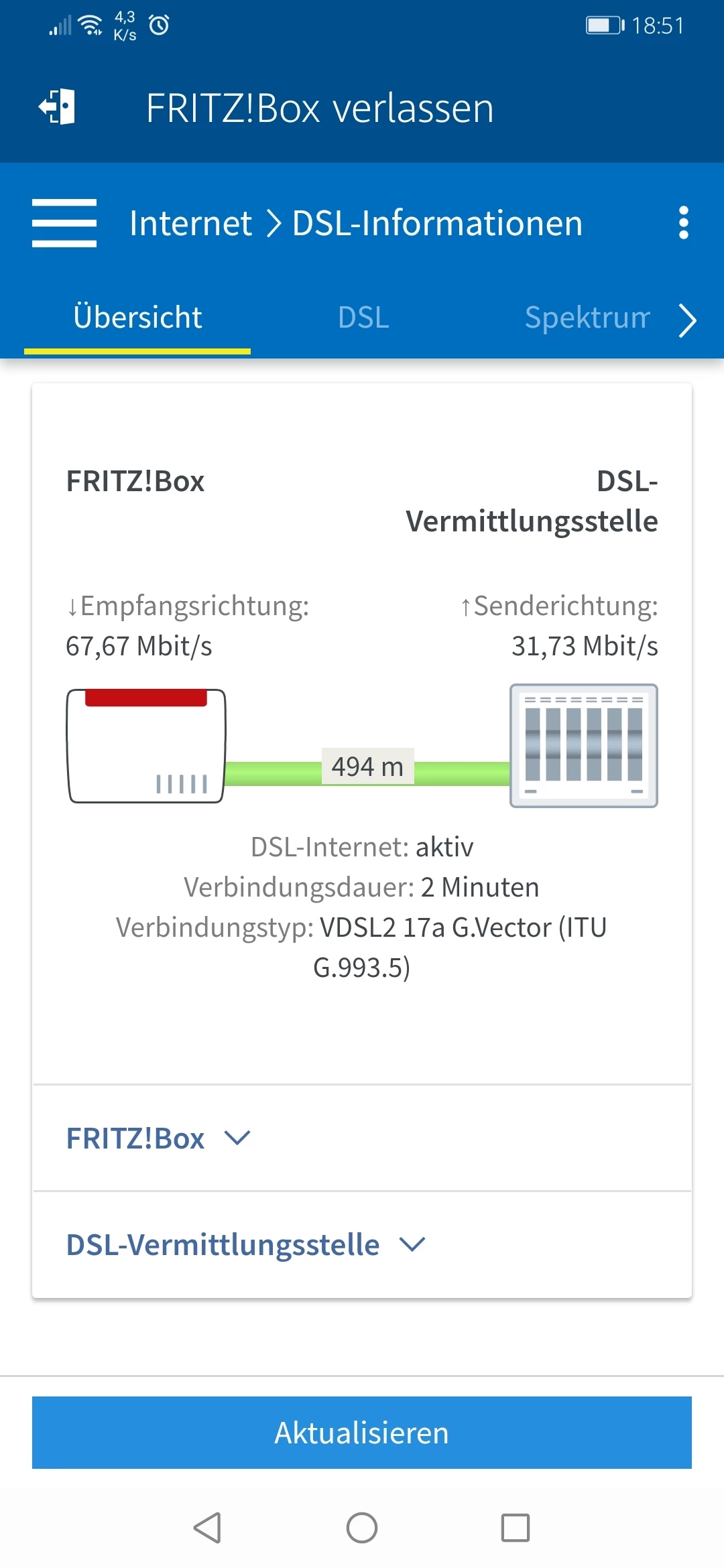The width and height of the screenshot is (724, 1568).
Task: Open the Spektrum tab
Action: click(x=587, y=318)
